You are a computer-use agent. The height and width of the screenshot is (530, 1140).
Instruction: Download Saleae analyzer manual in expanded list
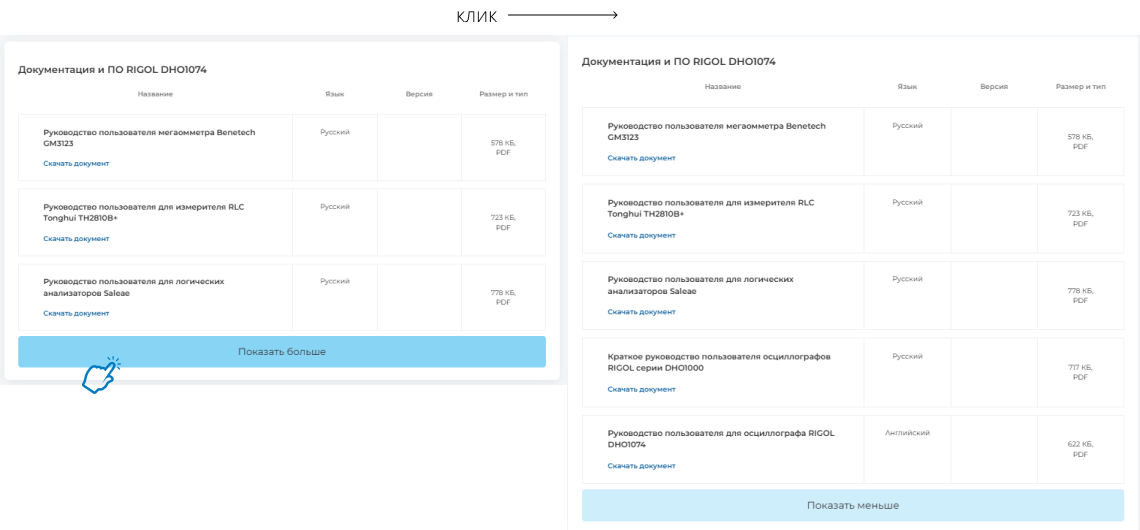[641, 312]
